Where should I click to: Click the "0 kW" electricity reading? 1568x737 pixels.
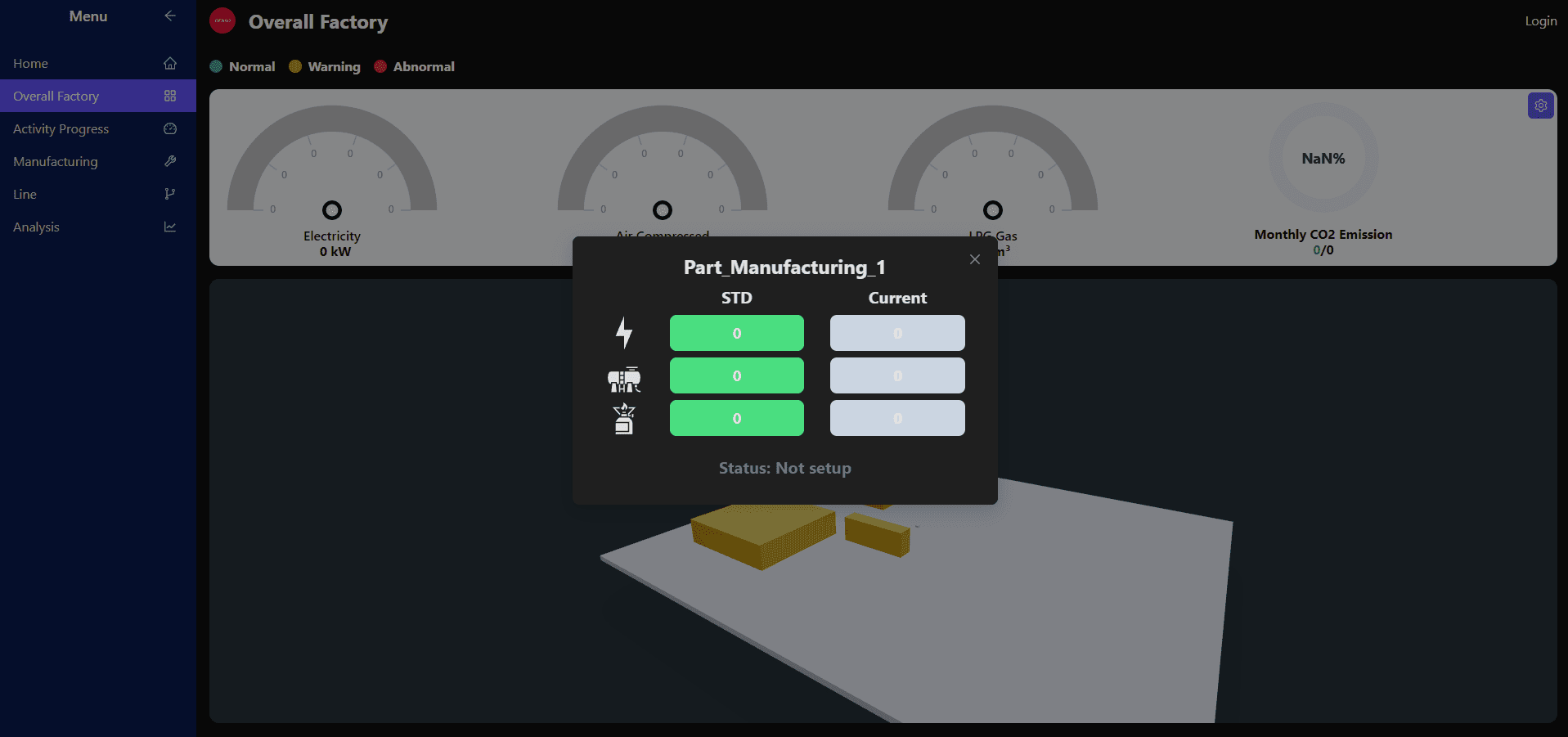(x=335, y=251)
